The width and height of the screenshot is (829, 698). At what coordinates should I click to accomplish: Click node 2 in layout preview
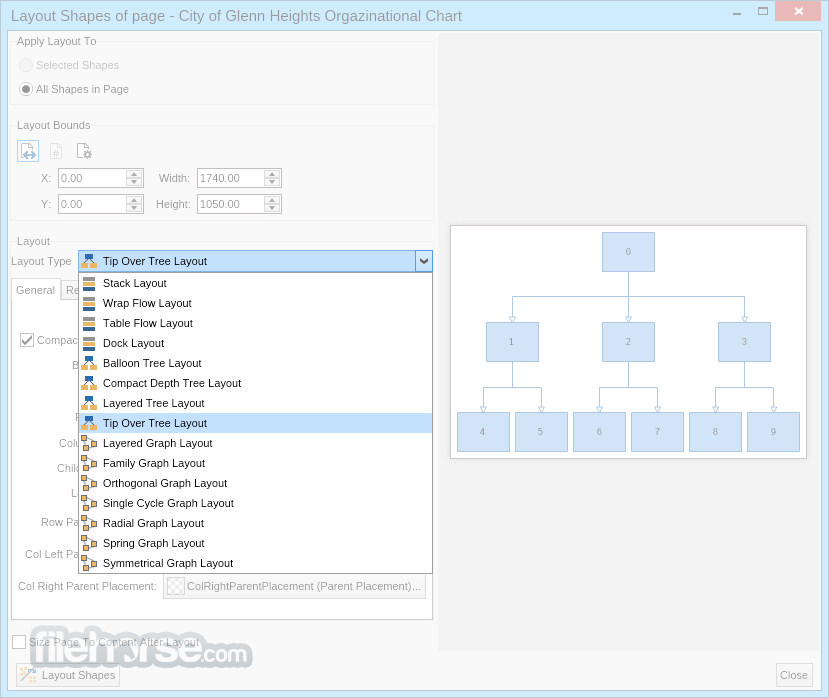coord(628,342)
